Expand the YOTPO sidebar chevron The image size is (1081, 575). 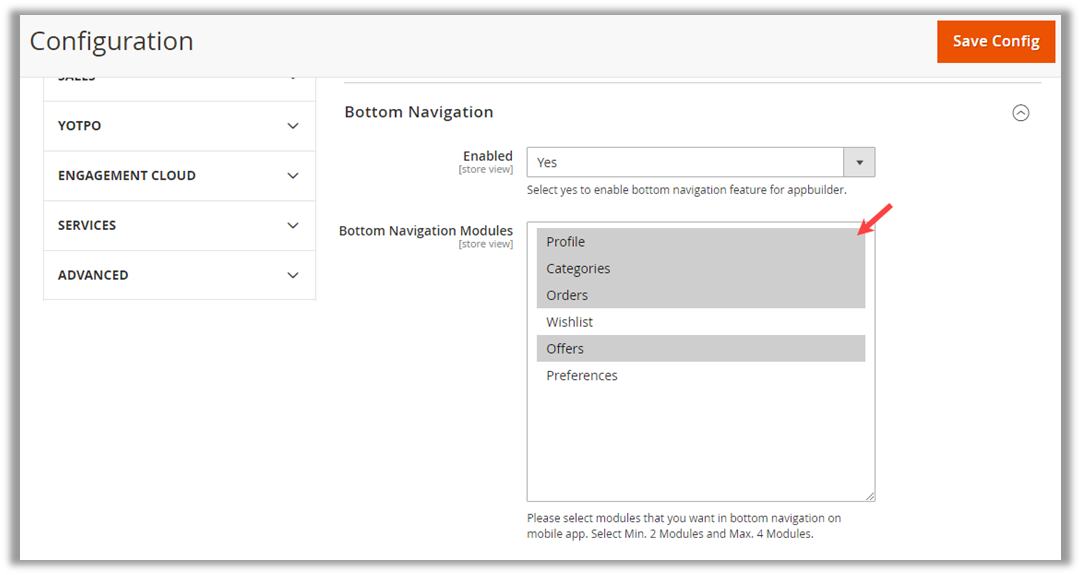(x=292, y=126)
